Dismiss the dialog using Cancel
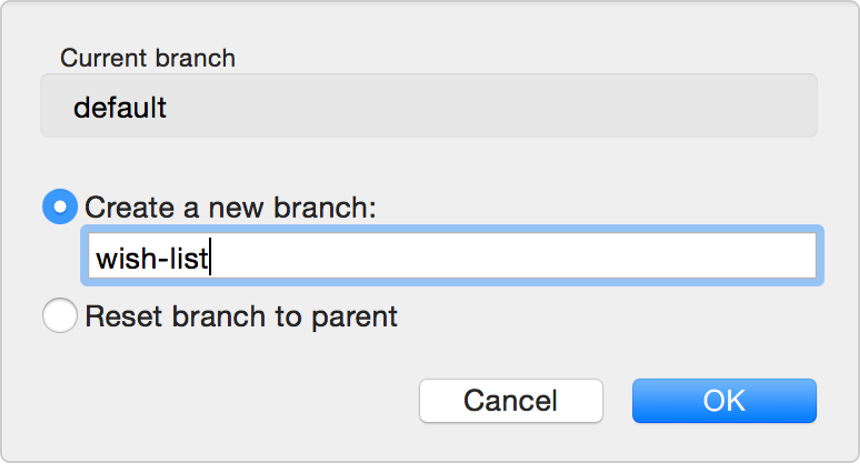This screenshot has height=464, width=860. click(x=510, y=401)
